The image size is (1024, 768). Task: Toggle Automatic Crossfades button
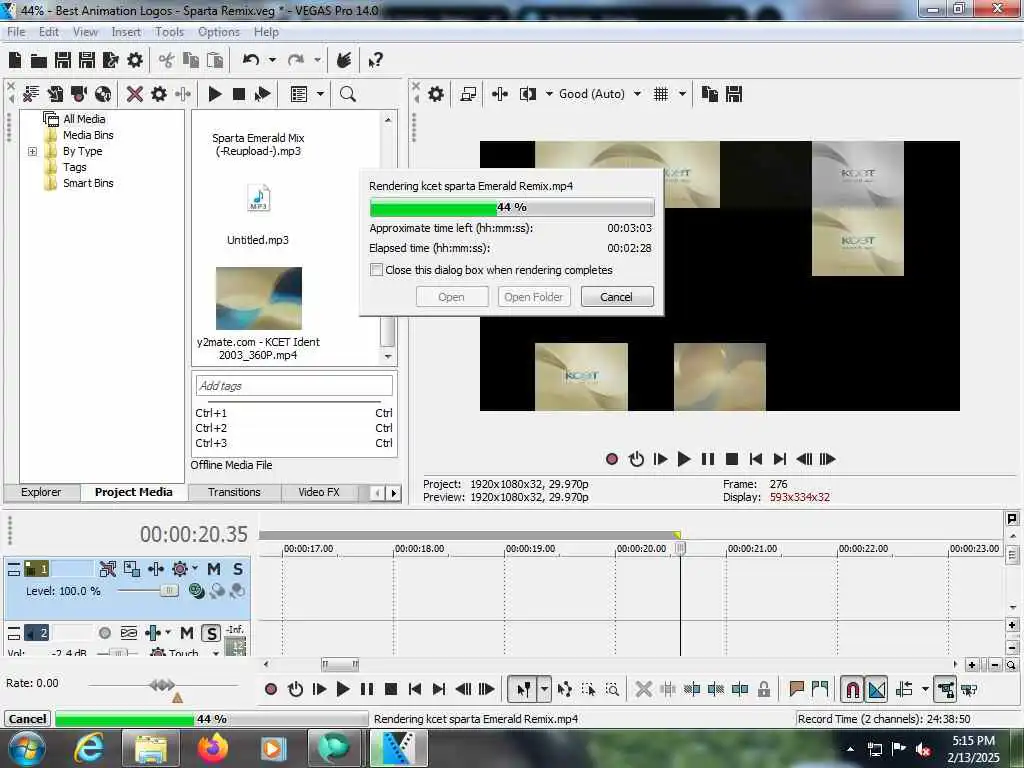point(876,689)
